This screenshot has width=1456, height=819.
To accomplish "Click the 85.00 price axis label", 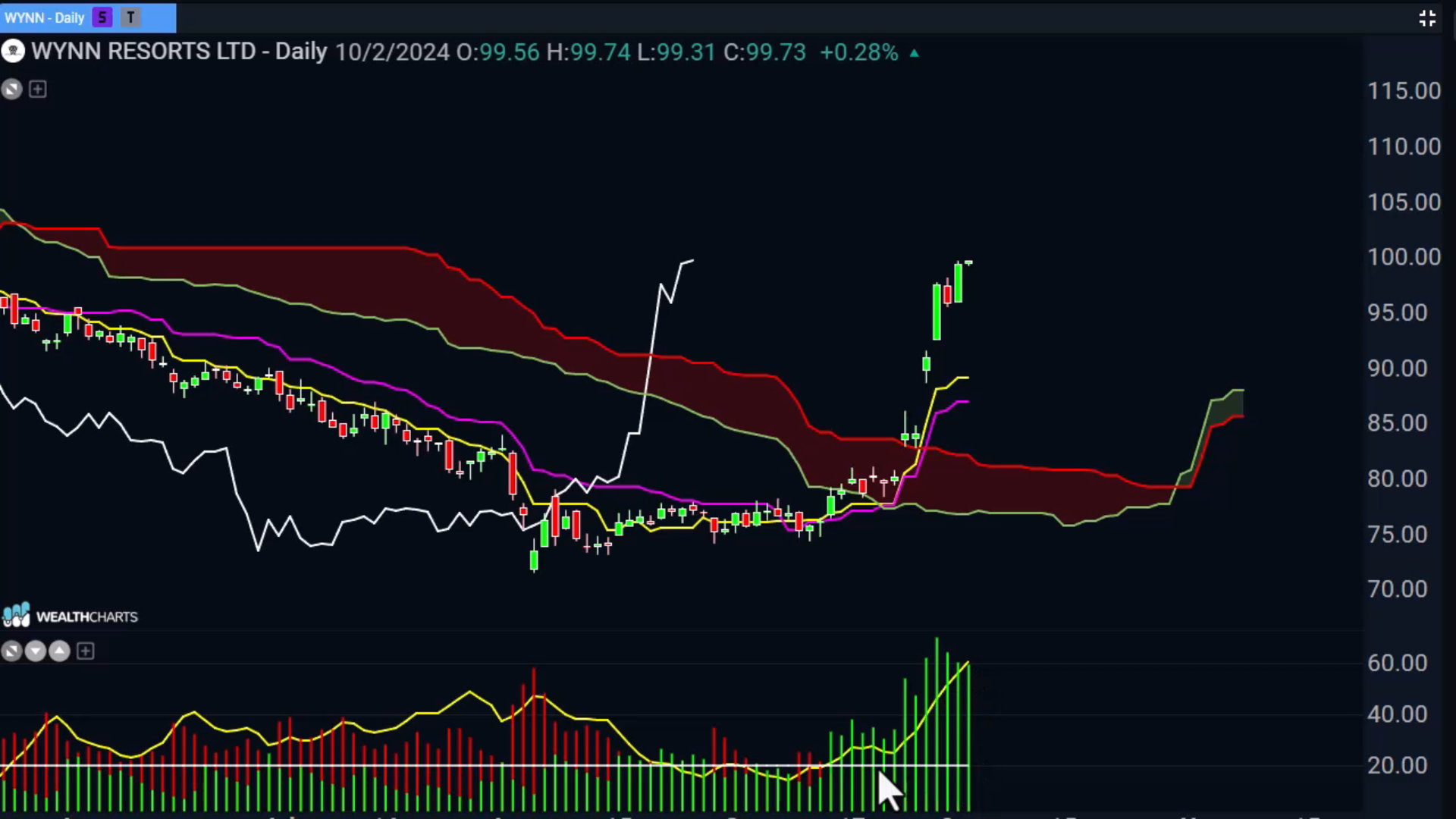I will click(1398, 423).
